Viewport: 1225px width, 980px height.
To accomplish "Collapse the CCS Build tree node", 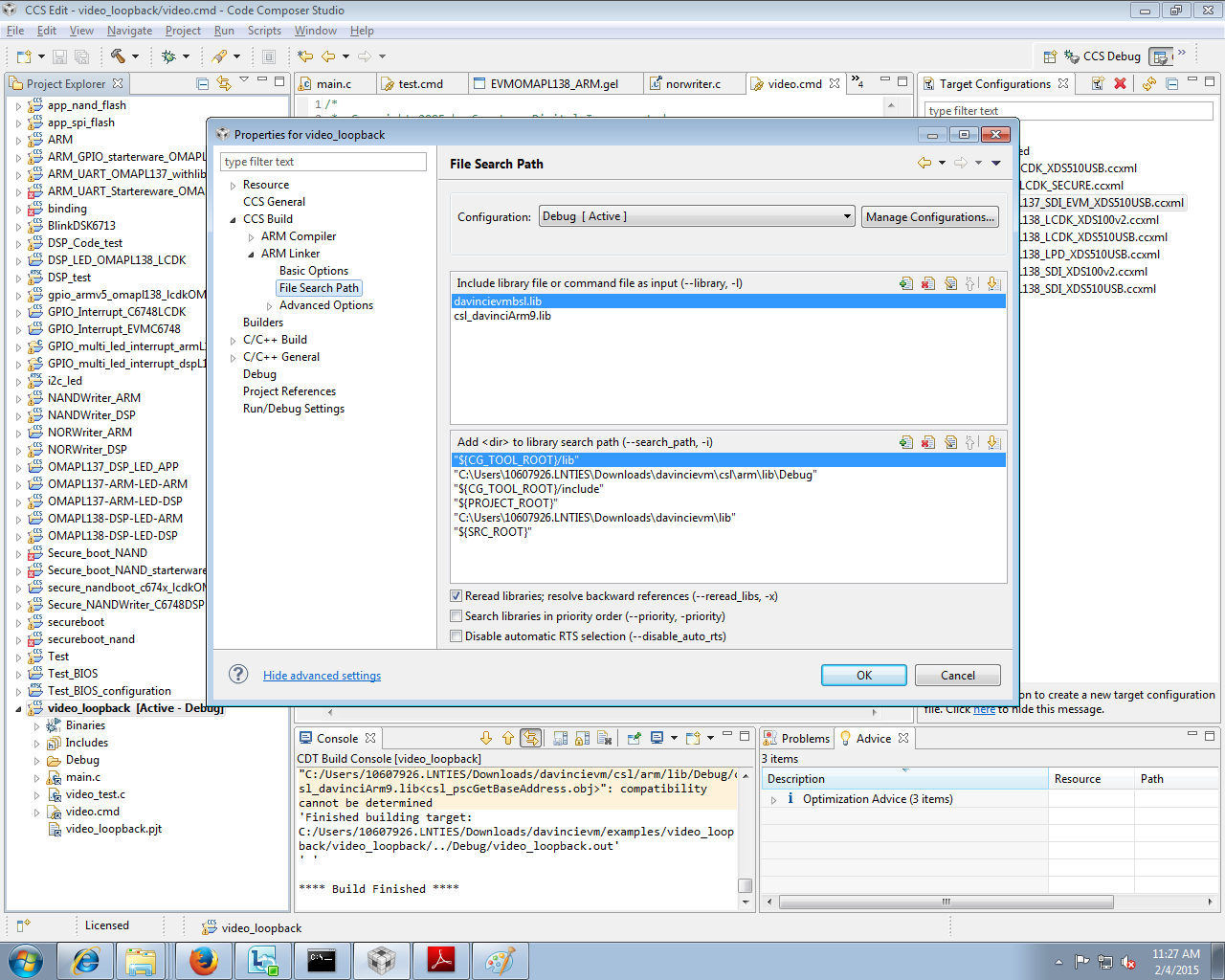I will click(233, 220).
